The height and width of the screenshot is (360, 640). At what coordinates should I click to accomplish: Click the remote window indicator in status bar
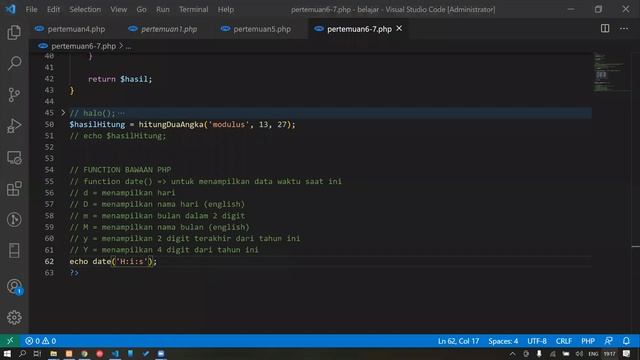click(10, 341)
